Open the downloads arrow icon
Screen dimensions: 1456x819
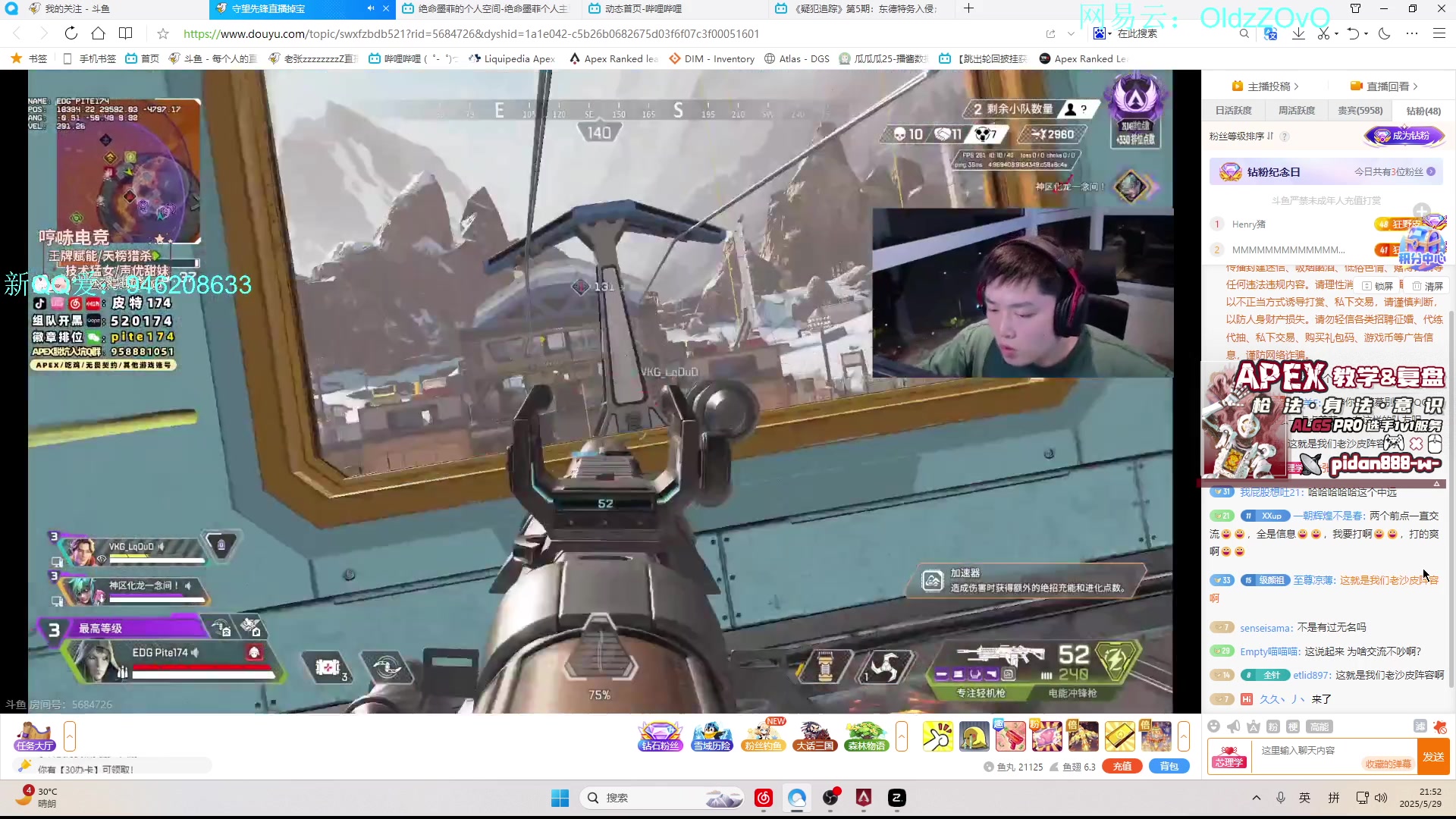1298,33
